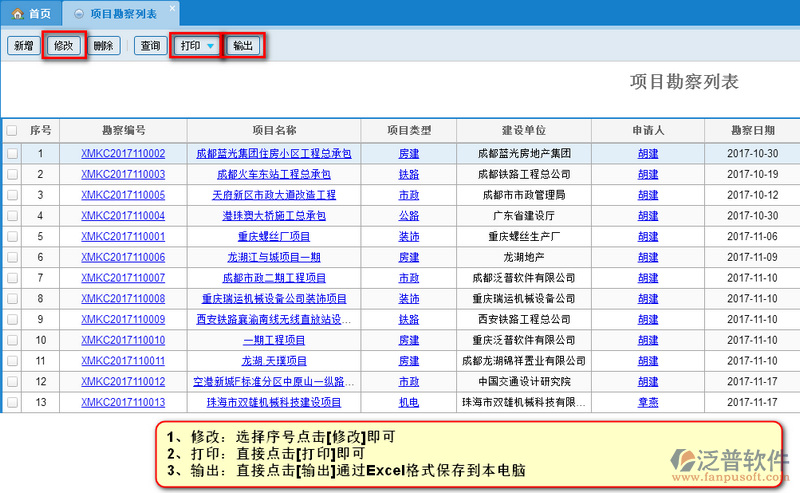Select the checkbox for row 7

[12, 278]
